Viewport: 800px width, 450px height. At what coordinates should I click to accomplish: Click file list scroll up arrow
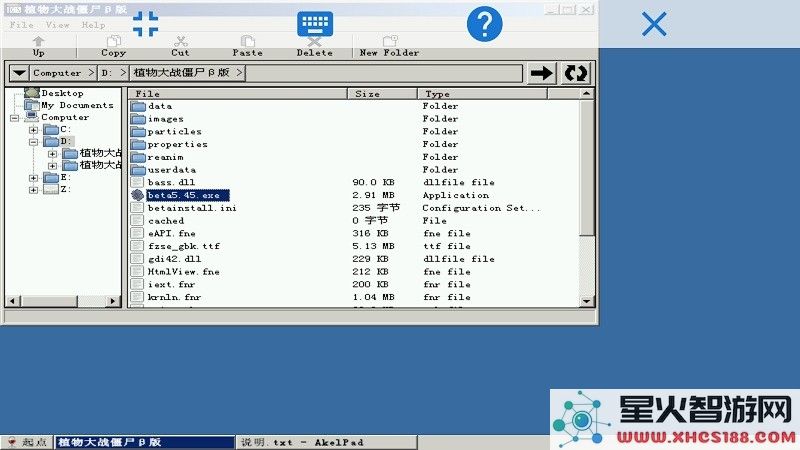[x=586, y=94]
